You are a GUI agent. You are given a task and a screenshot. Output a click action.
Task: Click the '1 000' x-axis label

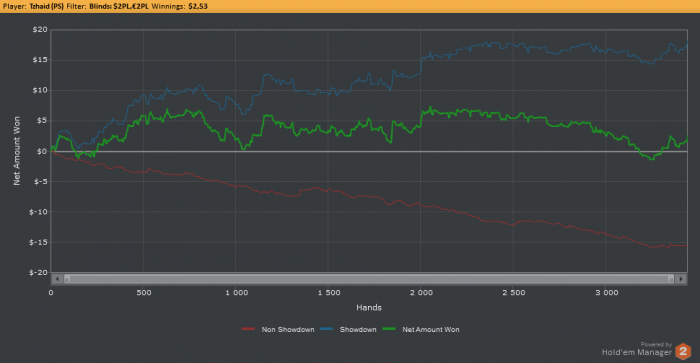pyautogui.click(x=236, y=292)
